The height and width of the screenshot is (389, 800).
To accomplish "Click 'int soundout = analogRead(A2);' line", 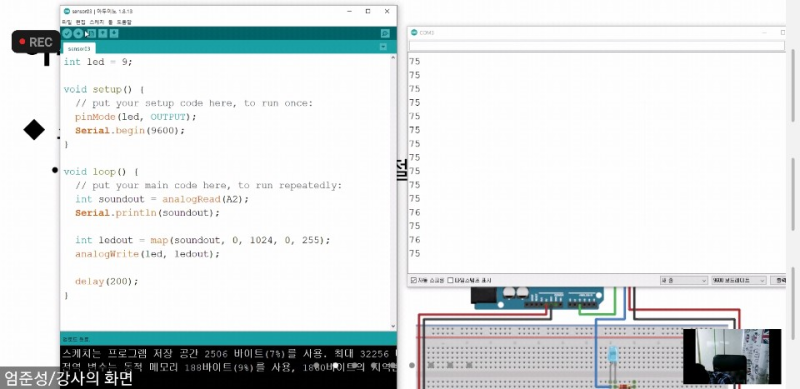I will coord(162,199).
